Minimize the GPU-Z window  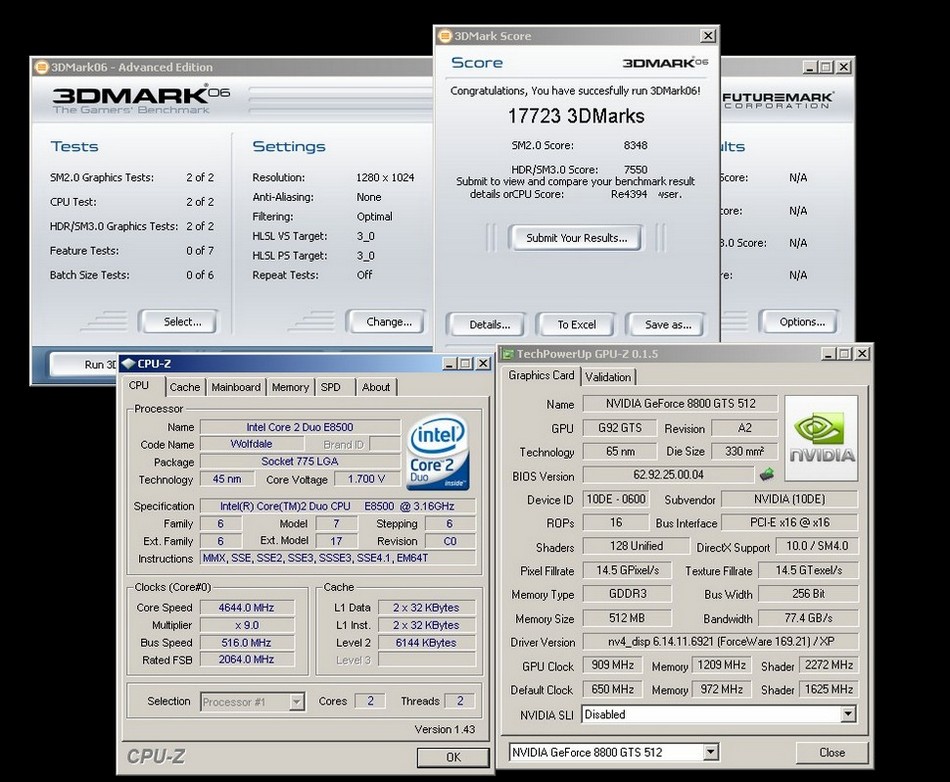(829, 354)
